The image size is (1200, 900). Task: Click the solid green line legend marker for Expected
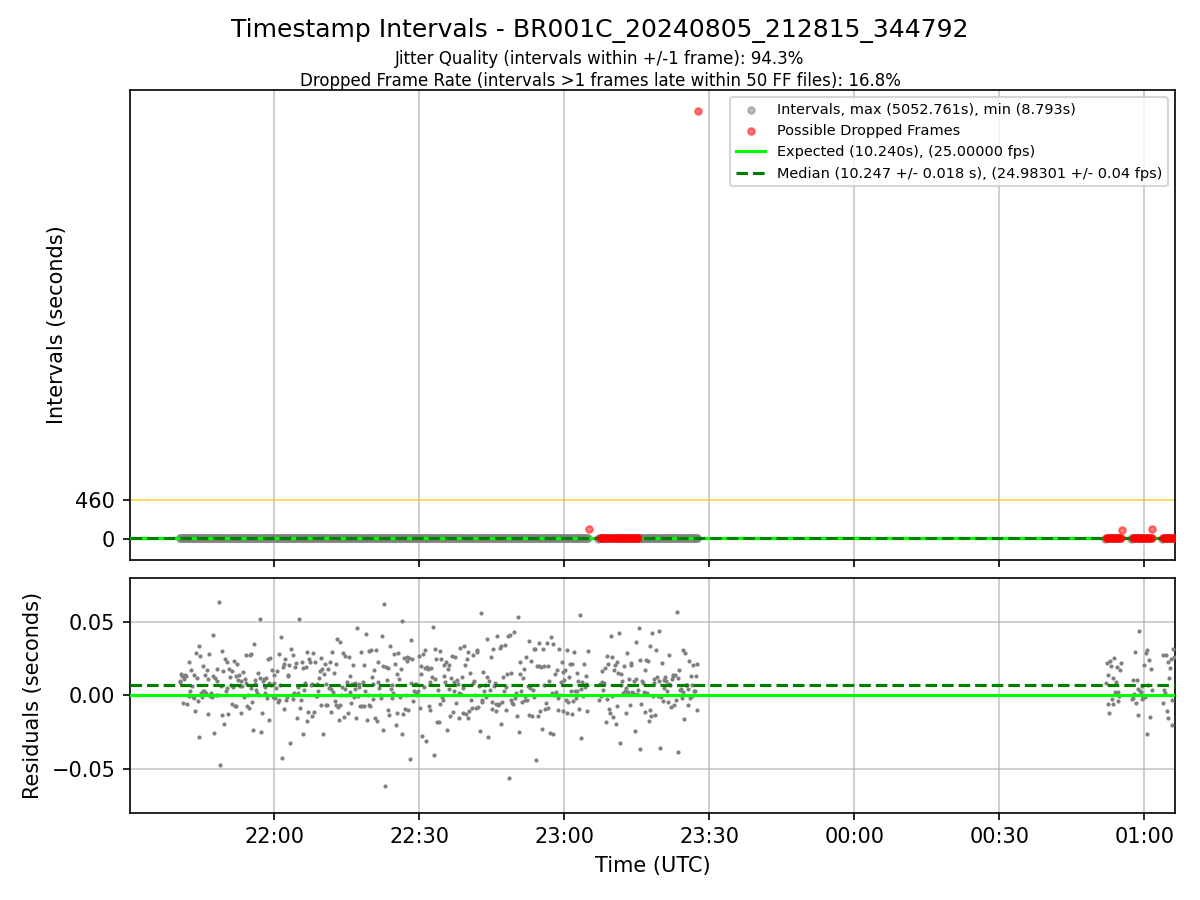751,152
